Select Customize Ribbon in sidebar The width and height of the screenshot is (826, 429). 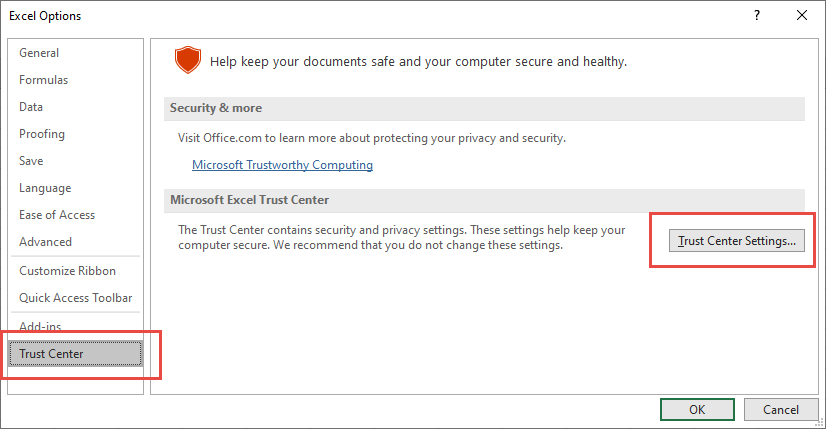pyautogui.click(x=67, y=271)
